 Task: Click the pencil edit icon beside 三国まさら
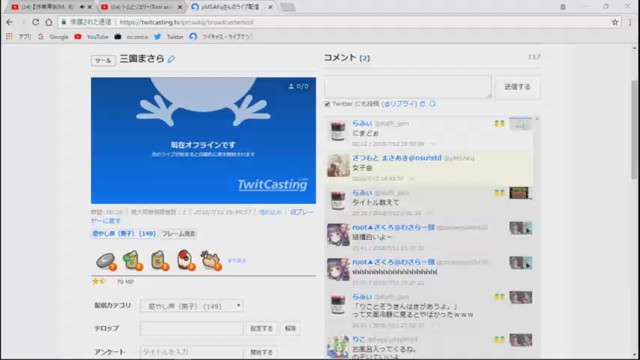point(171,59)
